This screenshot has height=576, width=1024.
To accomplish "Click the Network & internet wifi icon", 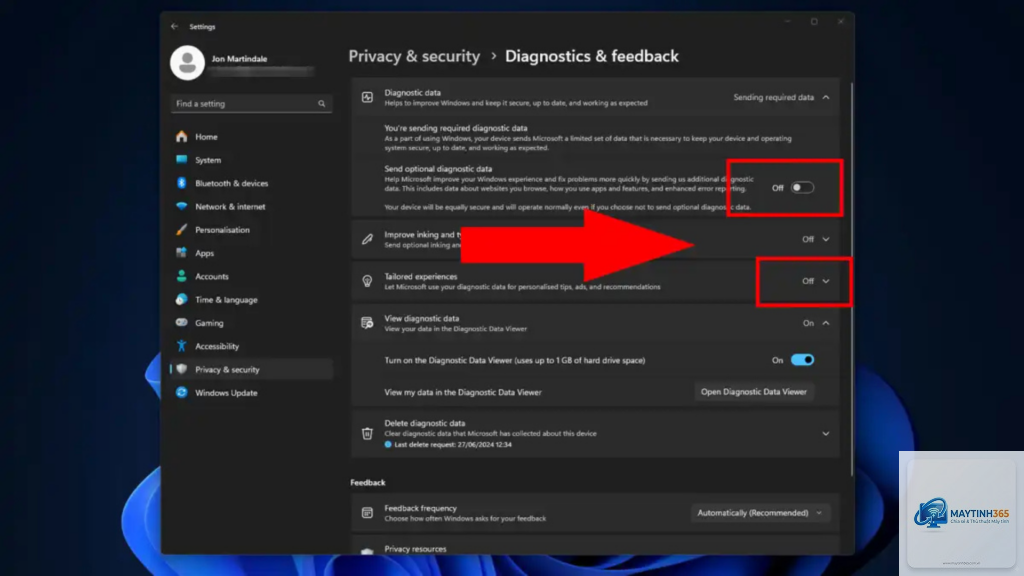I will (x=182, y=206).
